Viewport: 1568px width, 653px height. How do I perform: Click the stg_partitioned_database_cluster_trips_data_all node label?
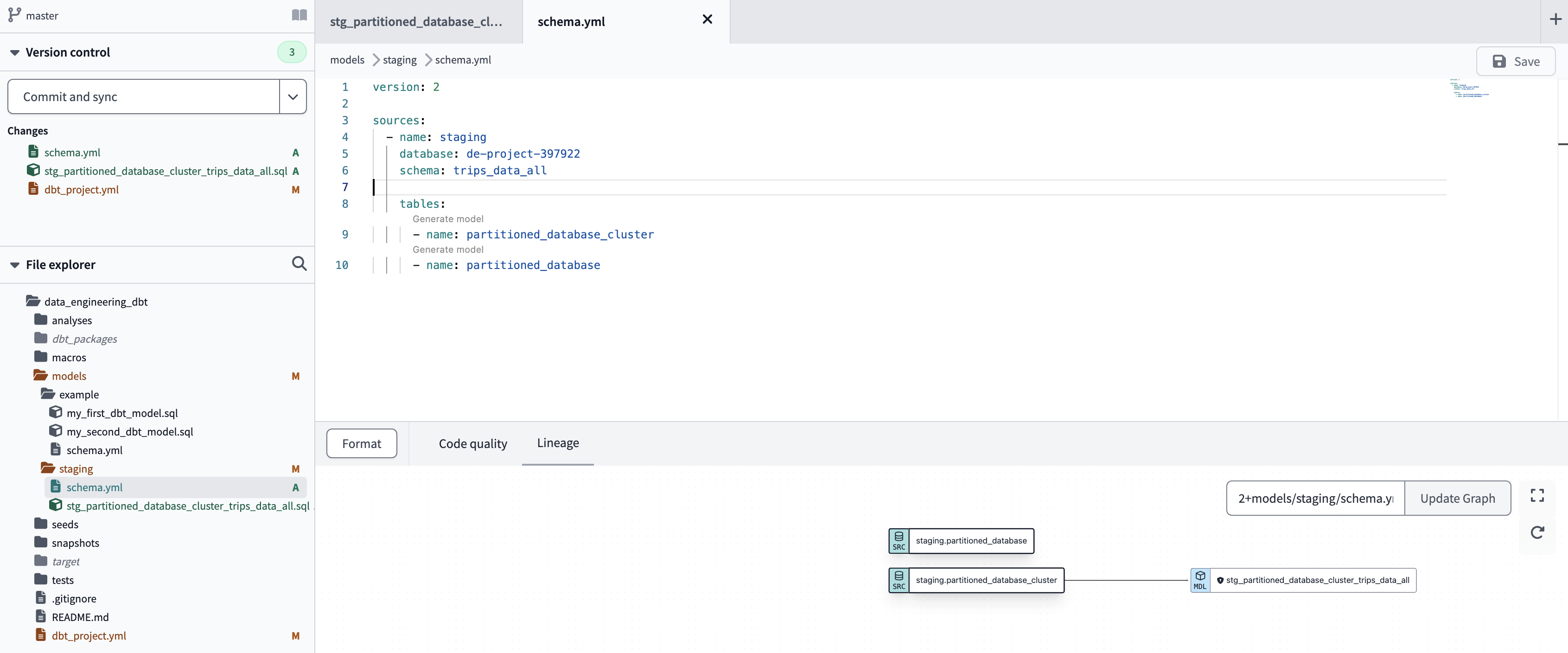tap(1317, 581)
